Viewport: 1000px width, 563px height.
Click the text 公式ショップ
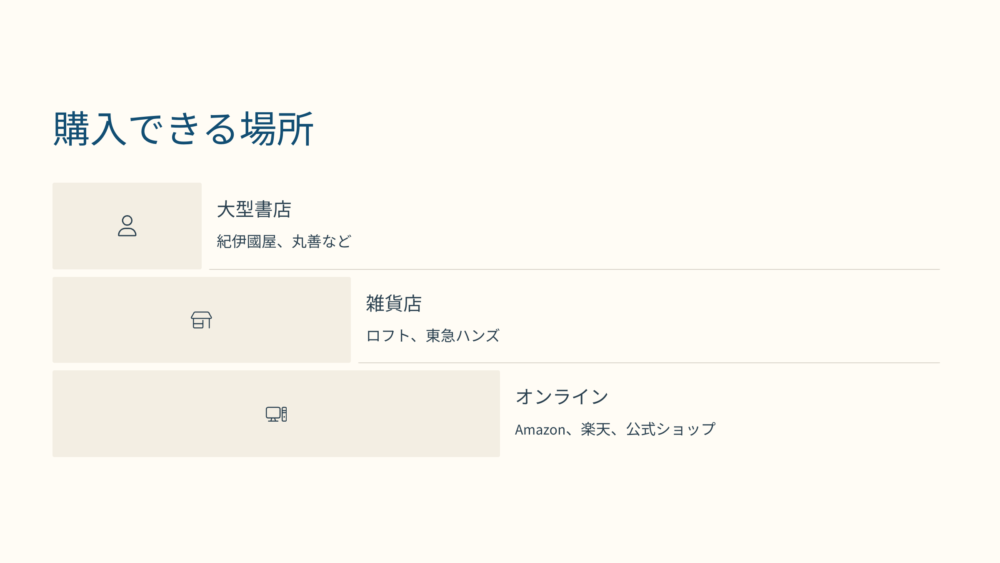pyautogui.click(x=670, y=430)
